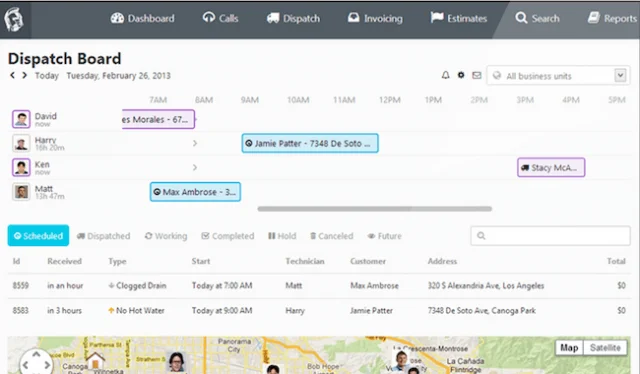Open Stacy McA job block for Ken
Image resolution: width=640 pixels, height=374 pixels.
(551, 167)
